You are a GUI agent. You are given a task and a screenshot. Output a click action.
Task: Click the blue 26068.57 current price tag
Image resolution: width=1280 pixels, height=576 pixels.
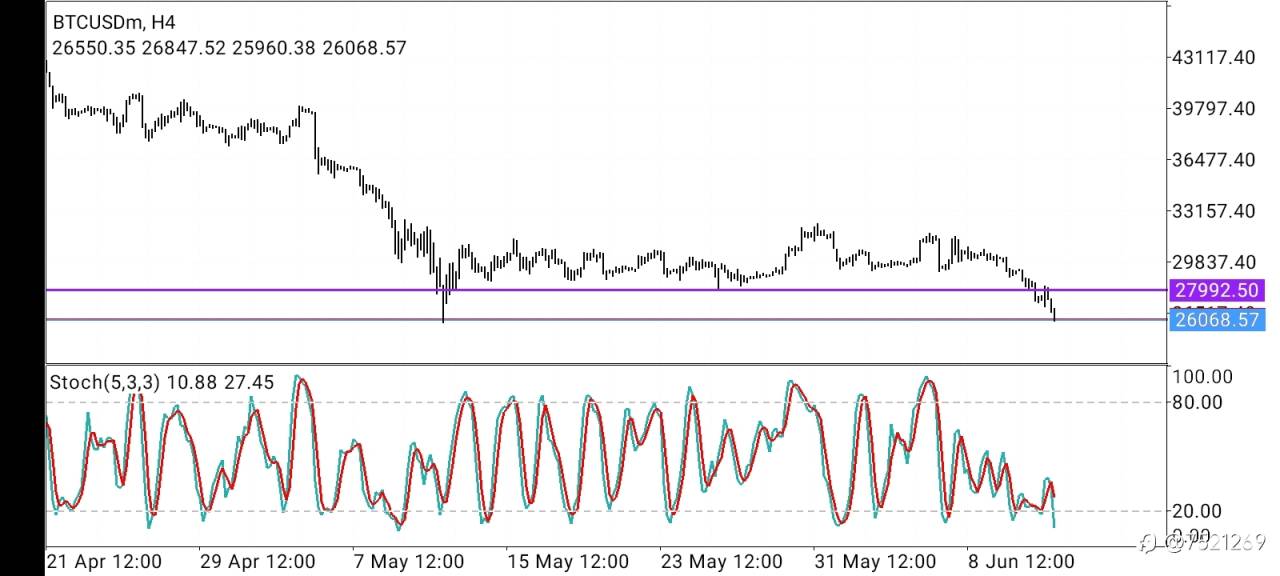(1216, 320)
